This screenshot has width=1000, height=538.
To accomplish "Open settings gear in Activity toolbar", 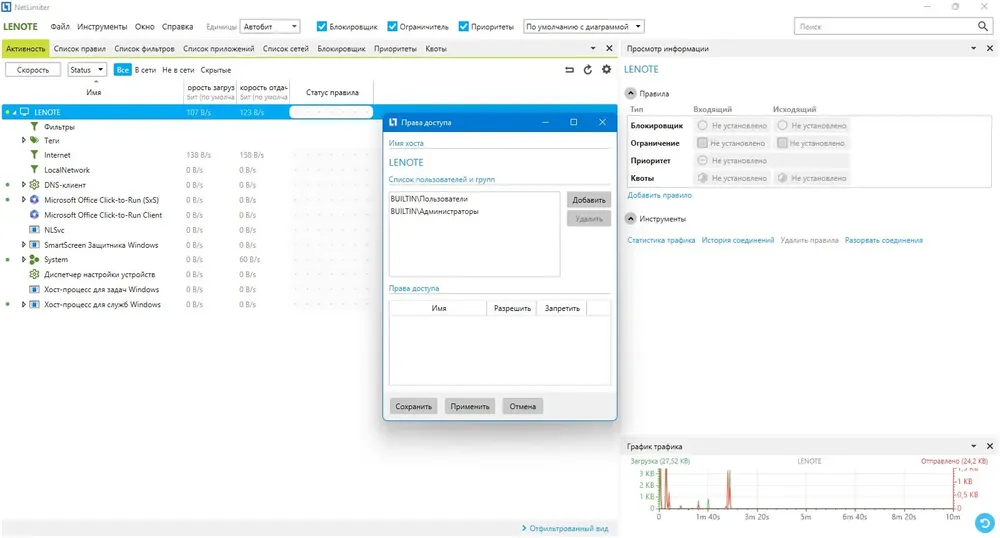I will [606, 69].
